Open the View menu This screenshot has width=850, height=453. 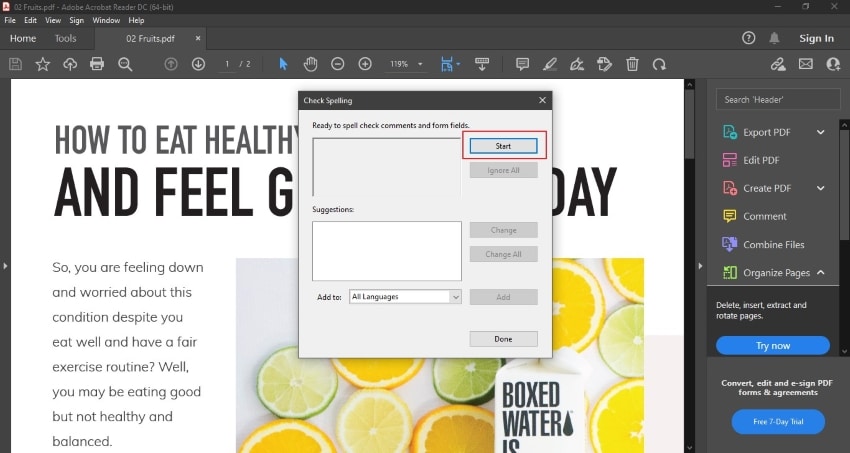point(53,20)
